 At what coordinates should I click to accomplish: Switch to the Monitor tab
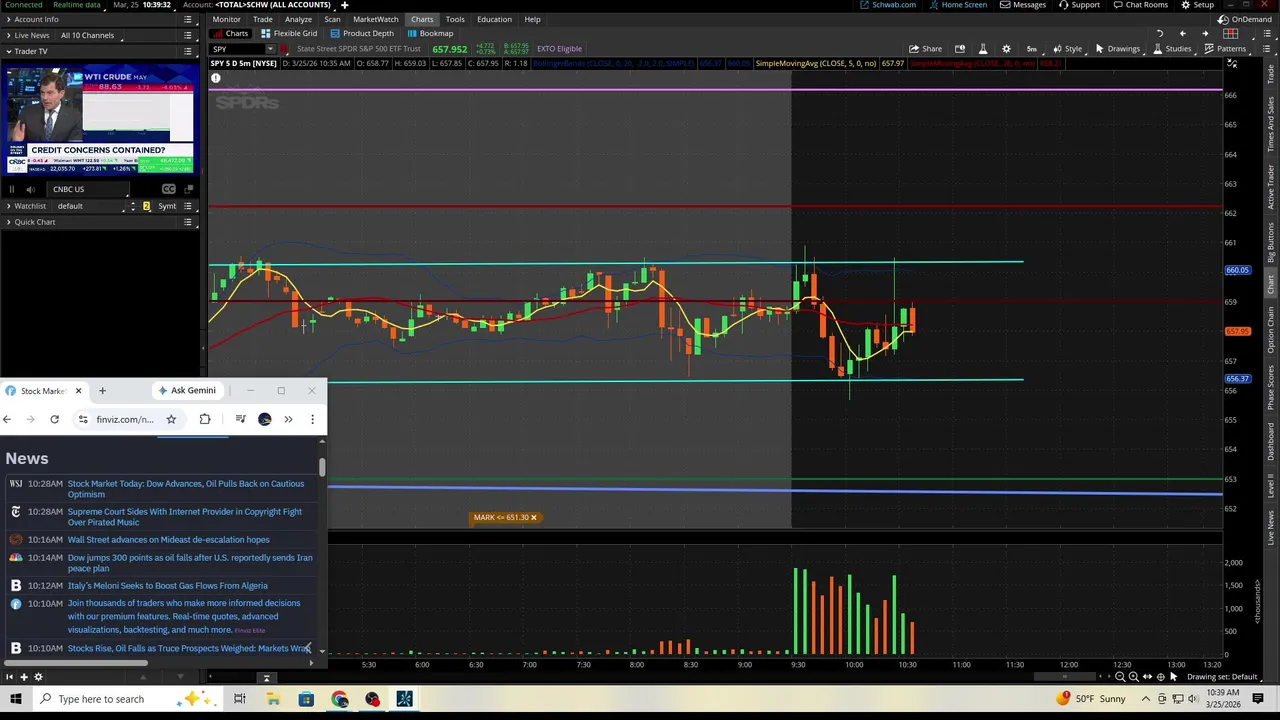pos(226,19)
